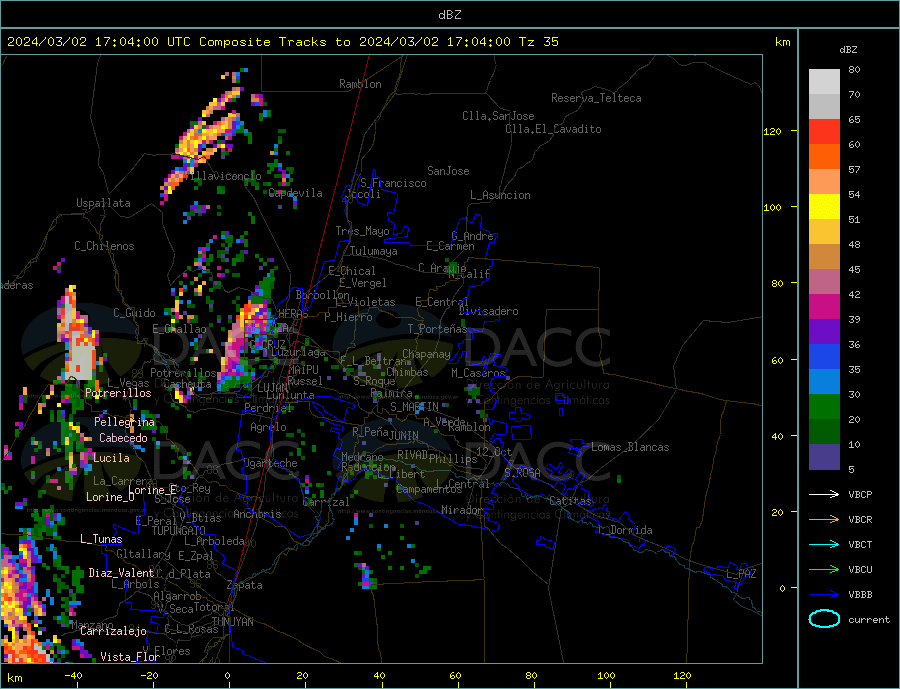Click the x-axis tick label -40
This screenshot has width=900, height=689.
pos(73,676)
